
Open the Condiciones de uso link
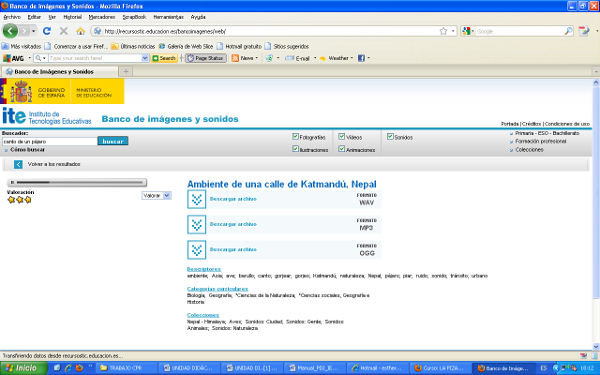[x=567, y=124]
